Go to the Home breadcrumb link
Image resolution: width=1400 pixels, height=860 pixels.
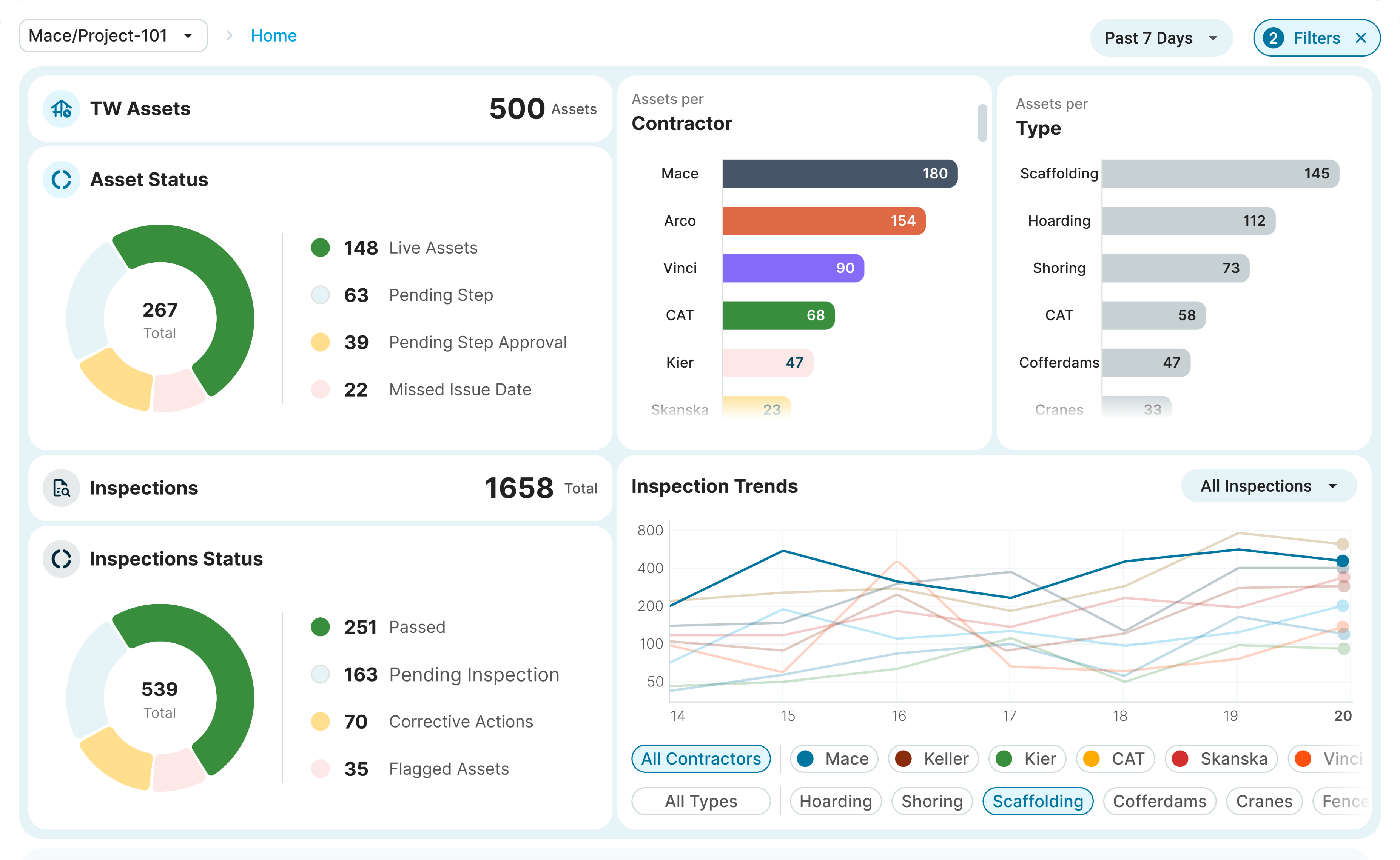click(x=274, y=36)
